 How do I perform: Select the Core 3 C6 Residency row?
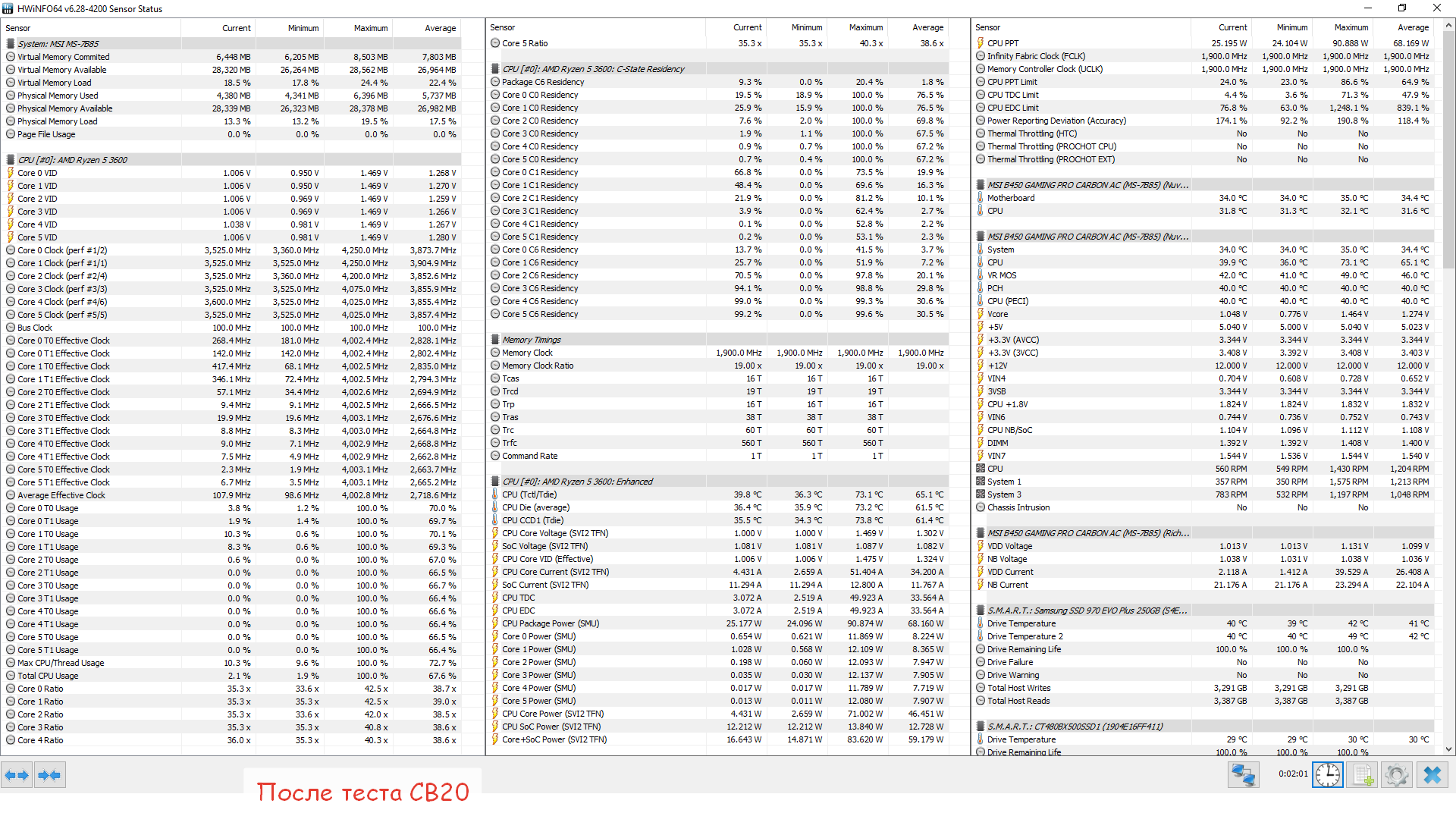(x=718, y=288)
